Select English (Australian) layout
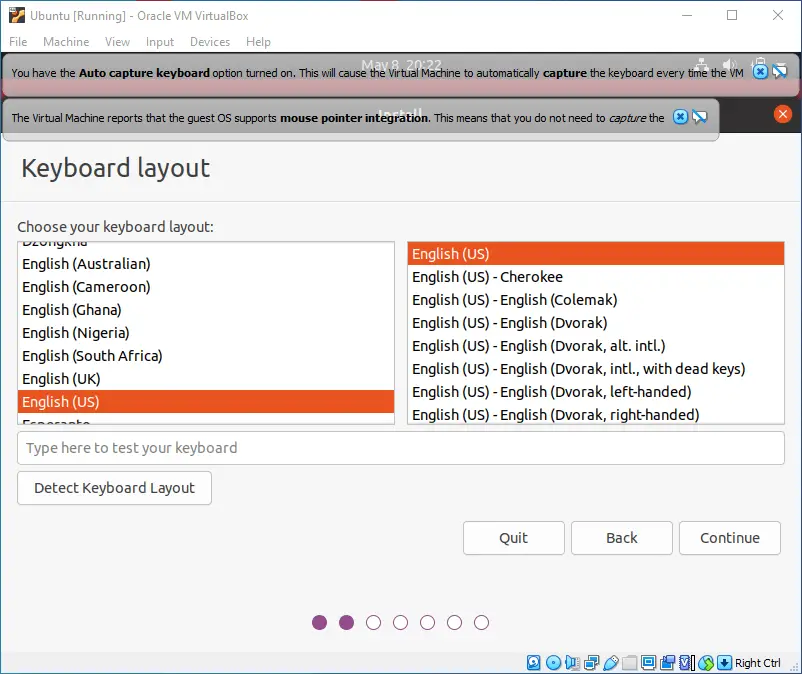802x674 pixels. click(206, 264)
